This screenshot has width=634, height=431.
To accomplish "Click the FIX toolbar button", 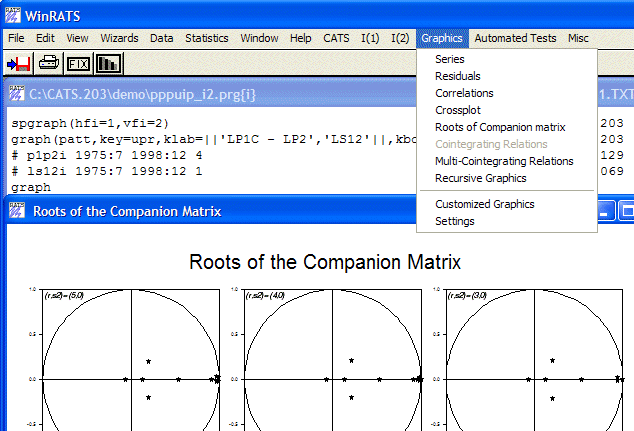I will 78,64.
